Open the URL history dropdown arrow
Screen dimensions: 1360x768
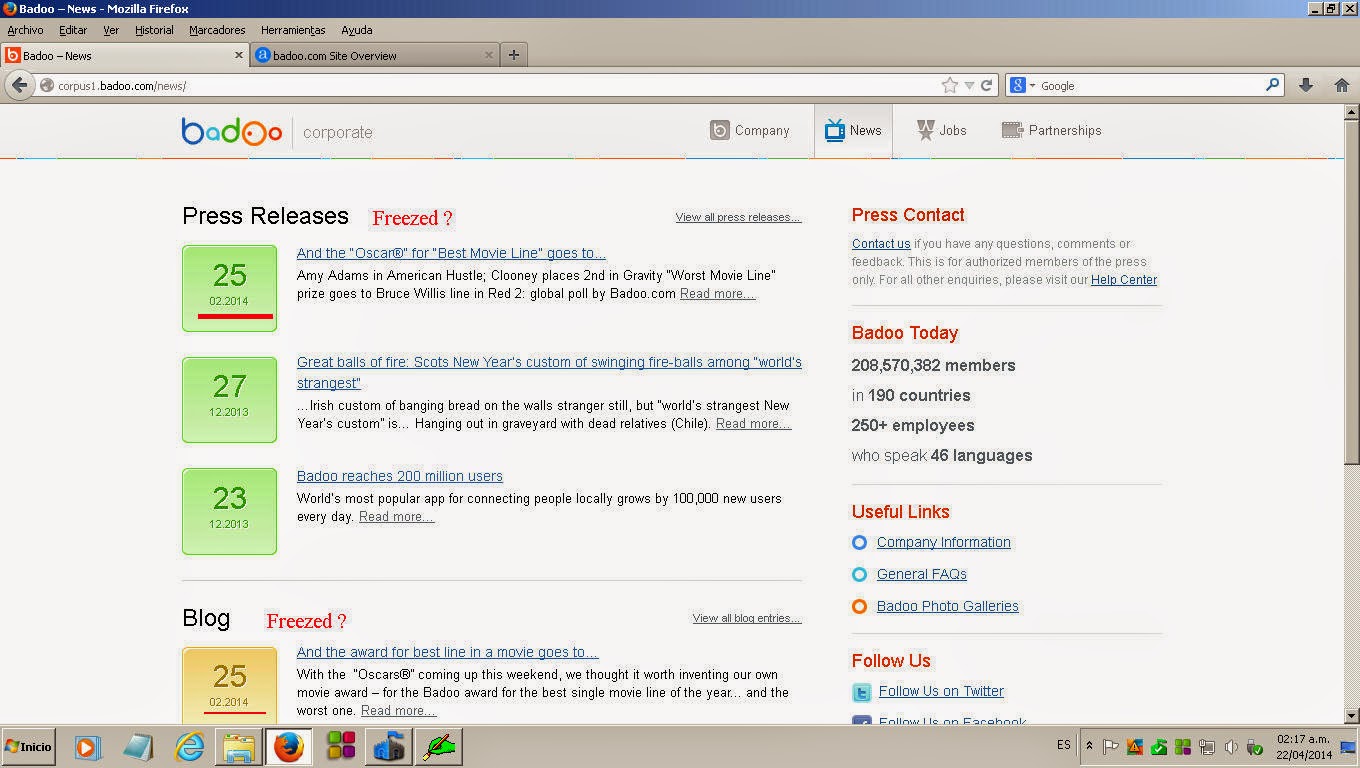point(969,86)
